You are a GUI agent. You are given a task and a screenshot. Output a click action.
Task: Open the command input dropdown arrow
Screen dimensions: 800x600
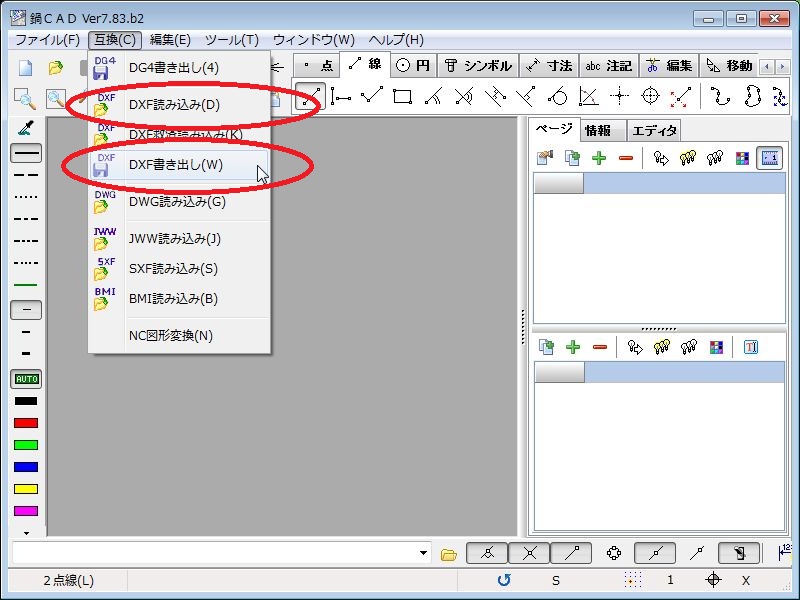pos(423,553)
